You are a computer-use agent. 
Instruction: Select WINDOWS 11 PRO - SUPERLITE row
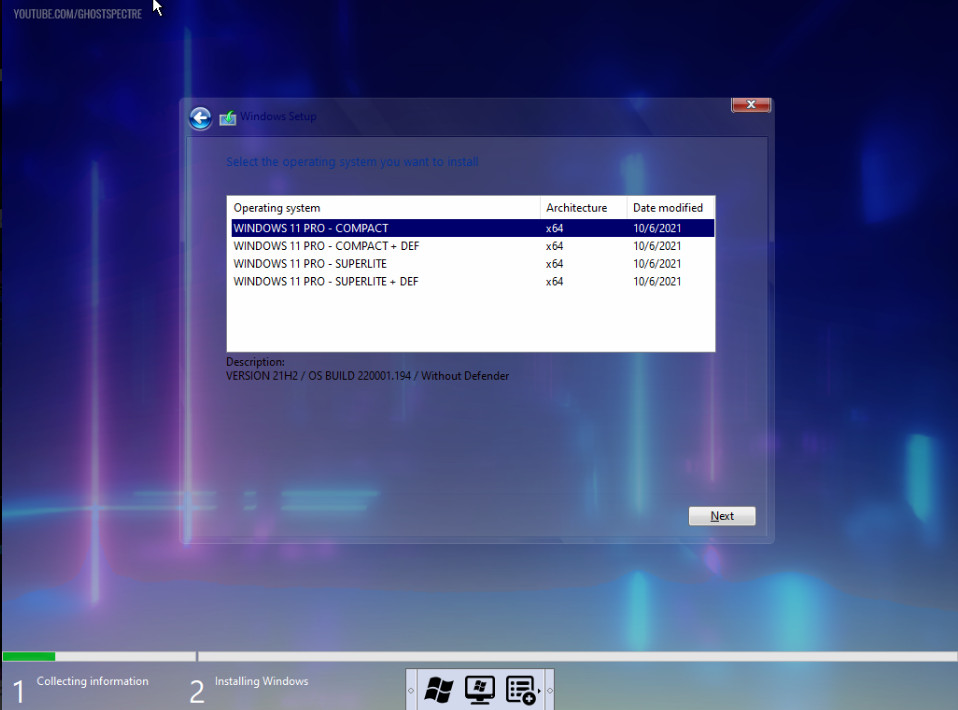pos(472,263)
